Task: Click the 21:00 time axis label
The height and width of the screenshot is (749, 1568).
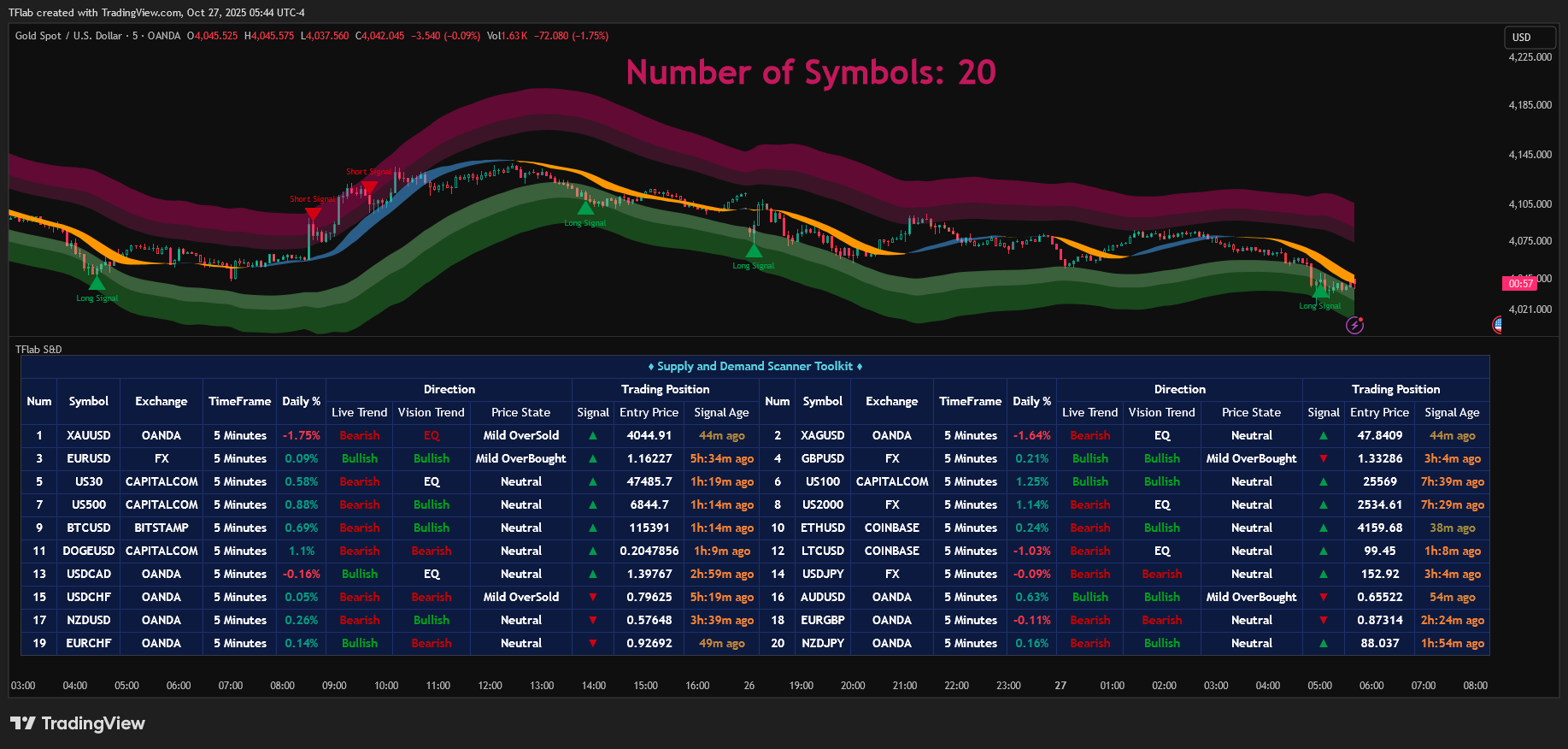Action: tap(905, 686)
